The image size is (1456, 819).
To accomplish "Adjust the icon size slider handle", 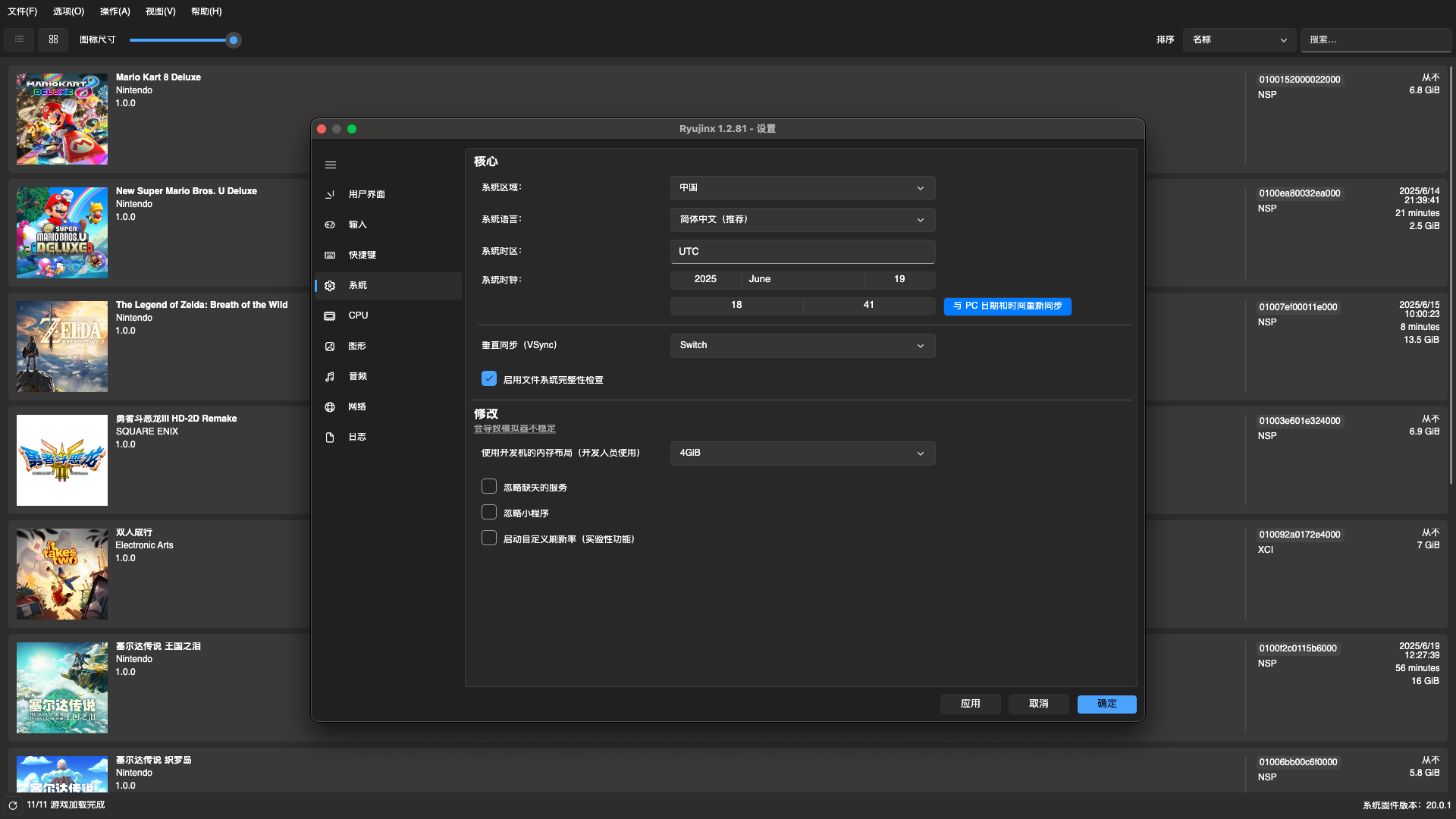I will [x=234, y=40].
